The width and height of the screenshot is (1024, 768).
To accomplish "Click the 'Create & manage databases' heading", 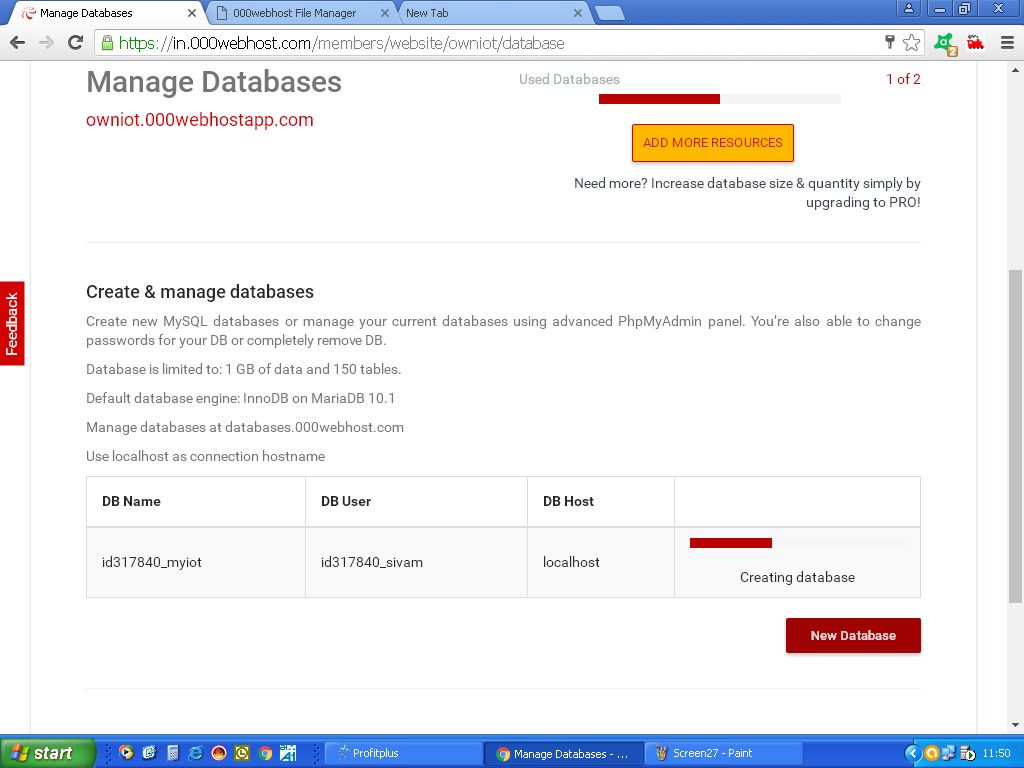I will pos(200,292).
